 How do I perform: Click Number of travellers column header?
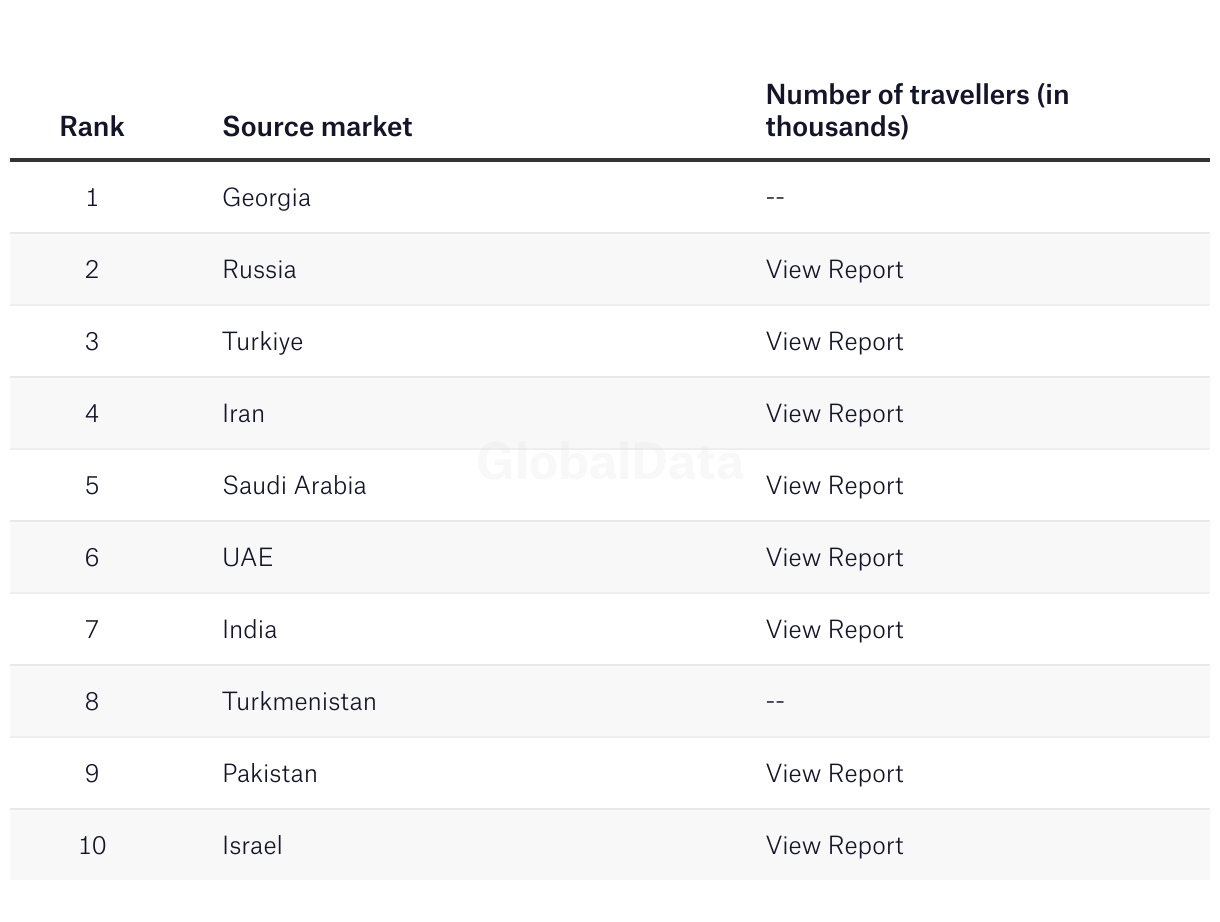coord(917,111)
